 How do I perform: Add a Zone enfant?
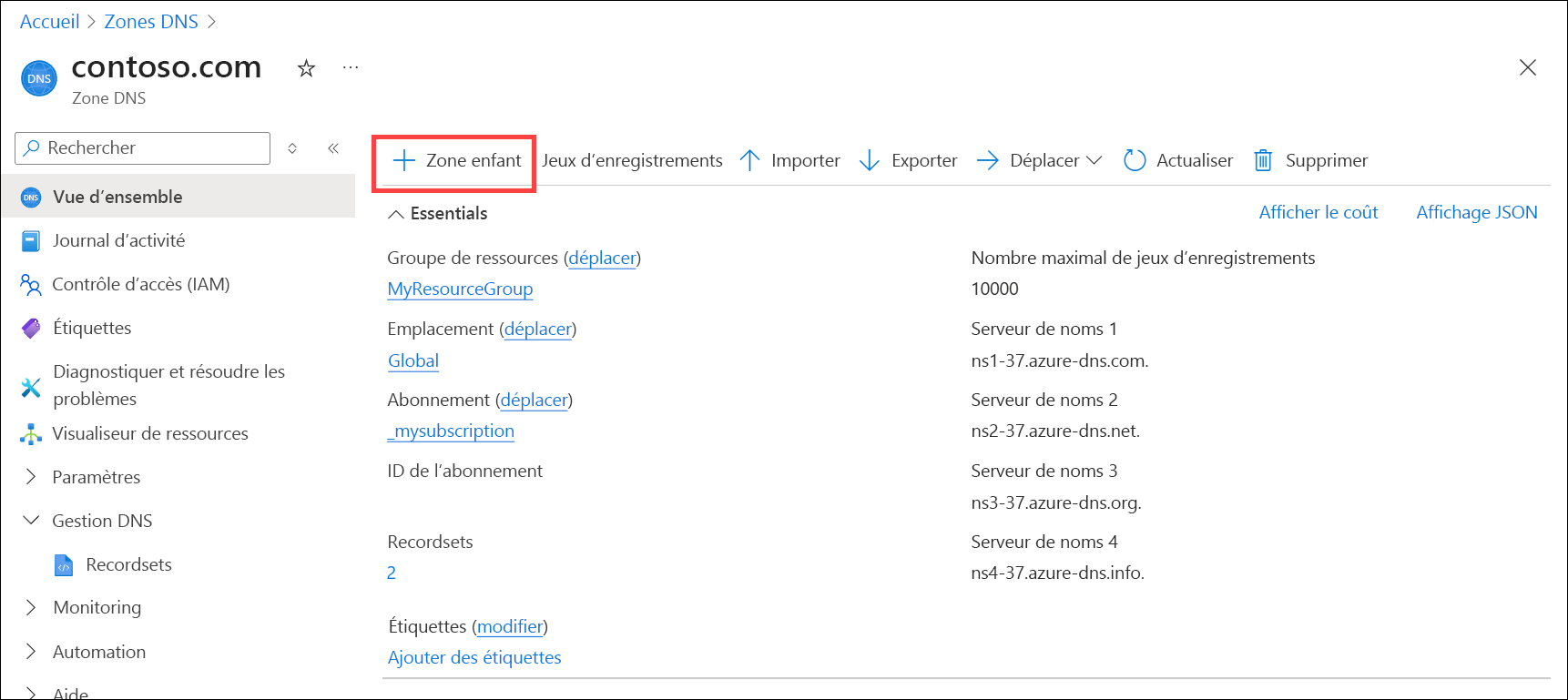456,161
